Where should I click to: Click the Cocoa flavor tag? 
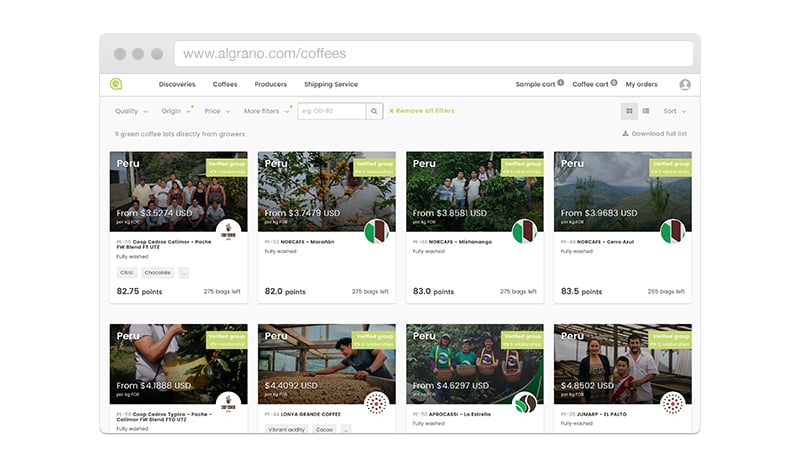324,429
